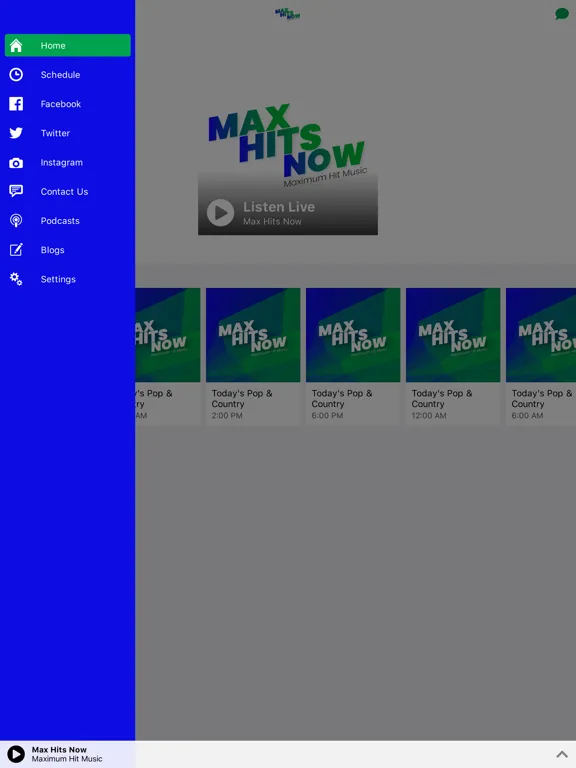This screenshot has height=768, width=576.
Task: Click the '6:00 AM' time text
Action: coord(528,415)
